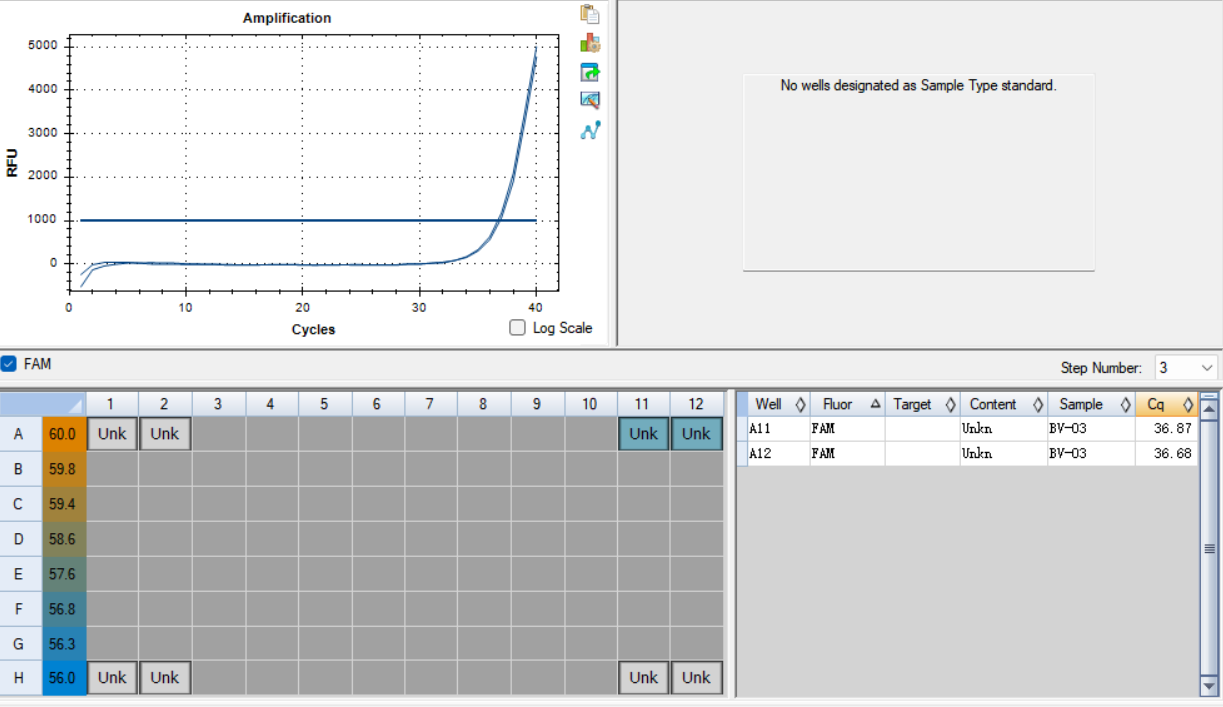The image size is (1223, 707).
Task: Select well H1 Unk
Action: [x=112, y=678]
